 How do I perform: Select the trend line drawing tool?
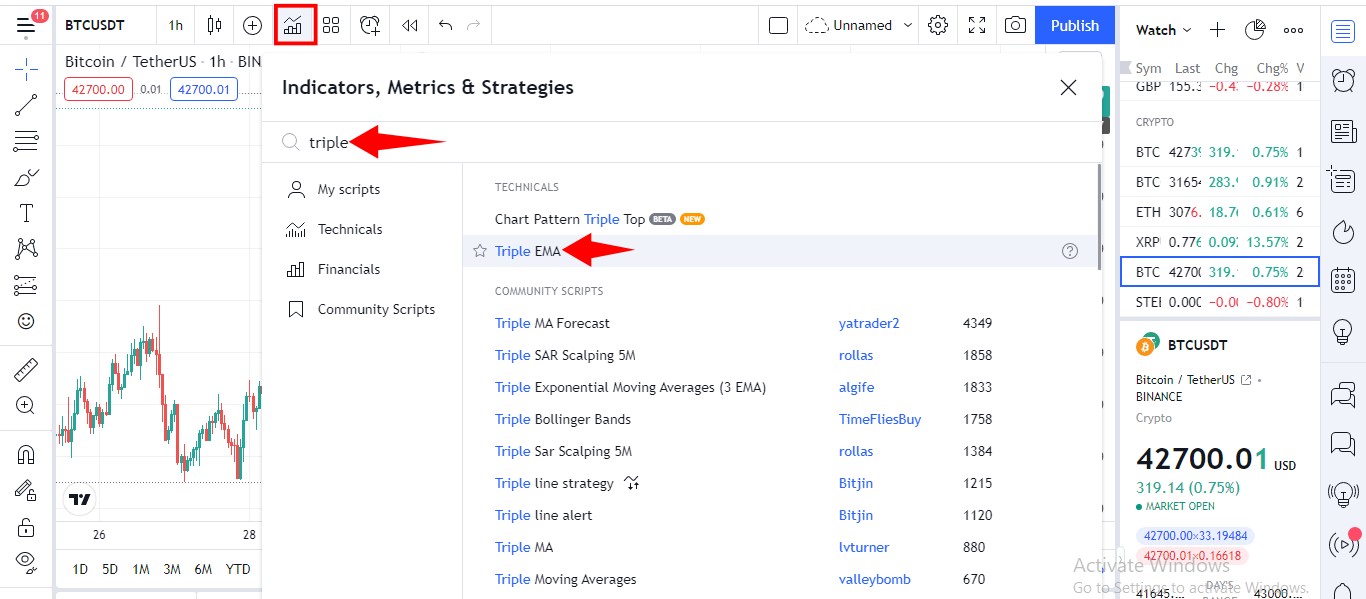(26, 105)
